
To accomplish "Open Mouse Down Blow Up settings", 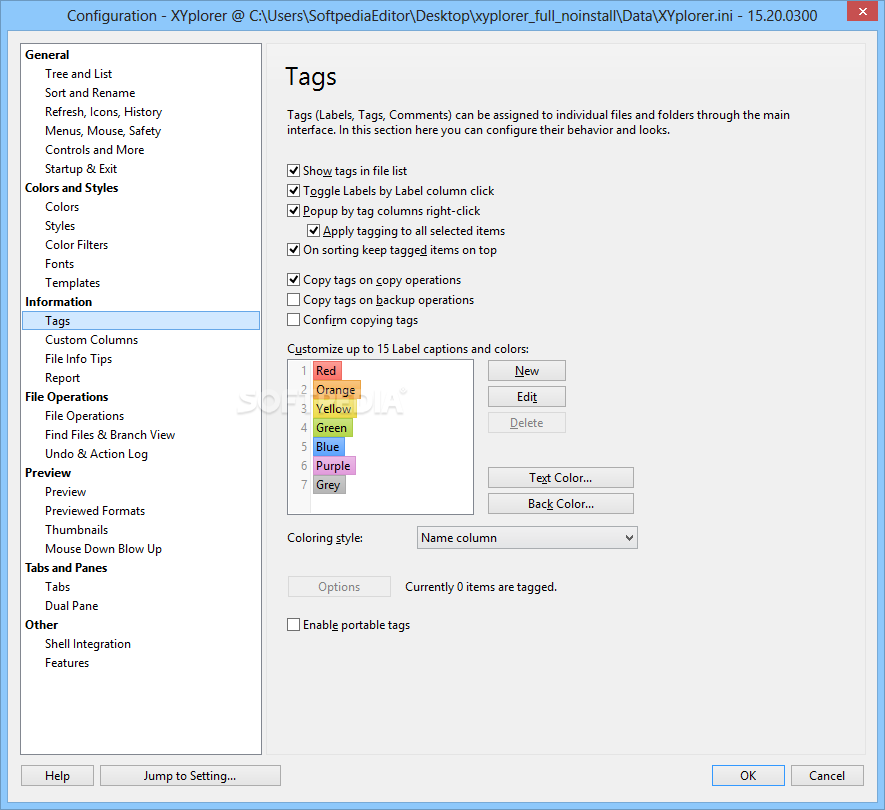I will pos(103,549).
